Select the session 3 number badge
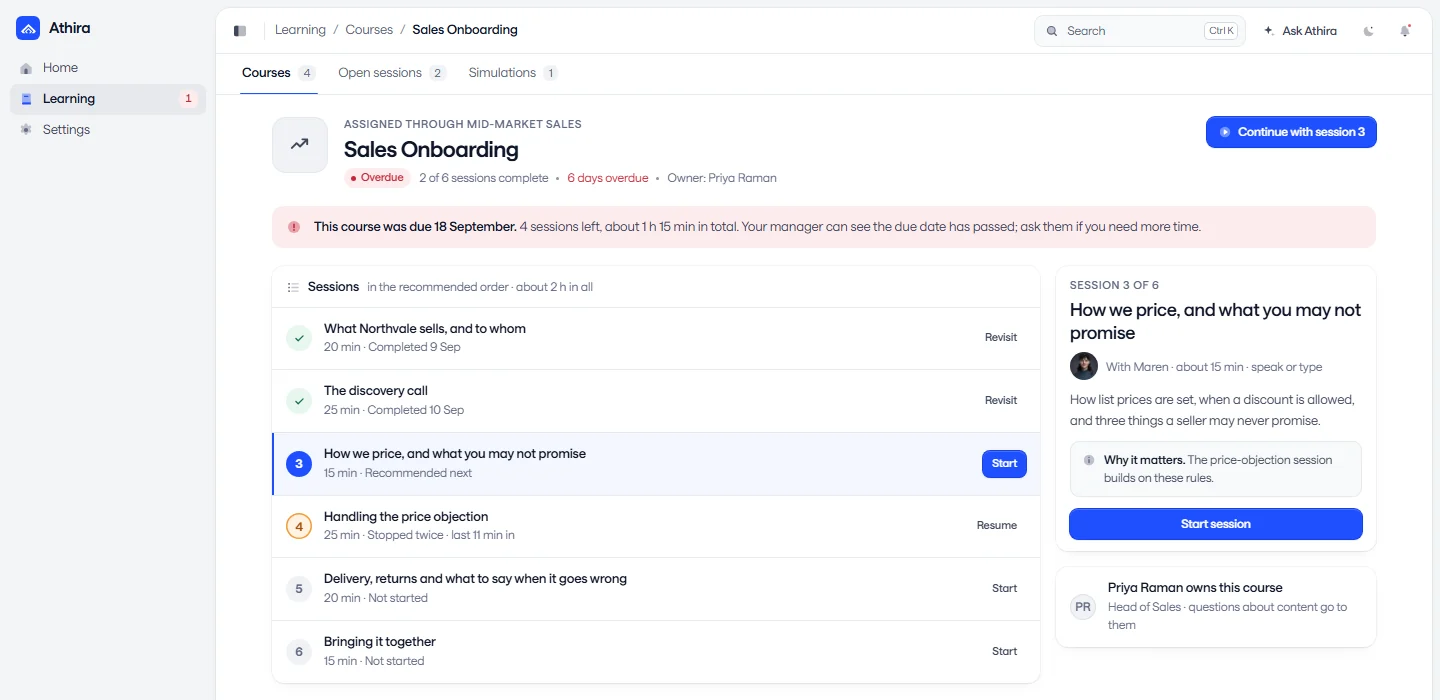Screen dimensions: 1440x700 pyautogui.click(x=299, y=464)
